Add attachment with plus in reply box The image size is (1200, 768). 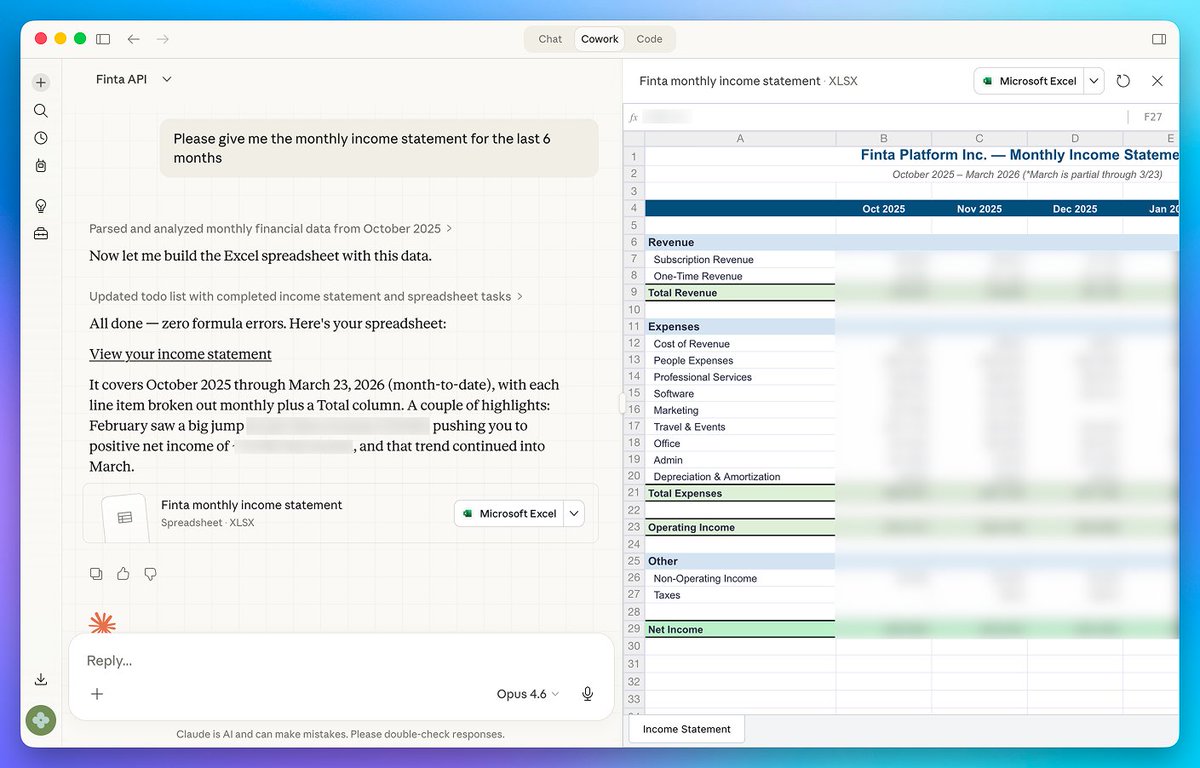tap(97, 694)
